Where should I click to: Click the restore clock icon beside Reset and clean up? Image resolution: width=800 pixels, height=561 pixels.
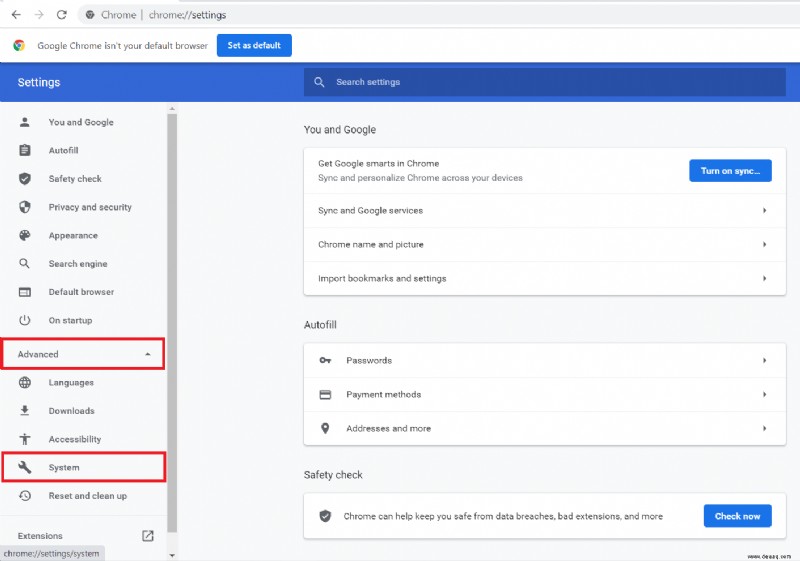(24, 496)
